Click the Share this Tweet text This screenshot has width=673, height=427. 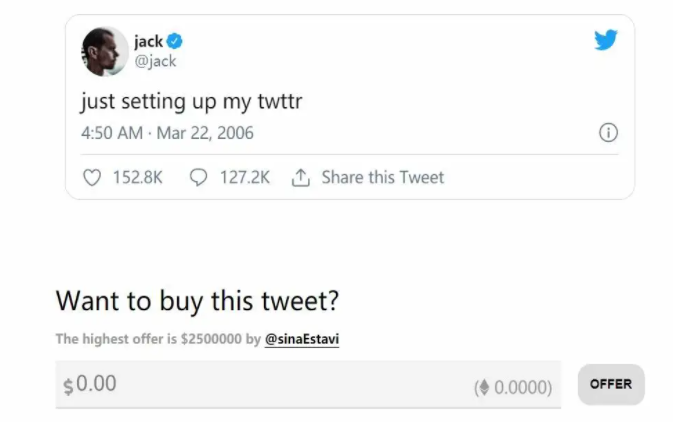click(383, 177)
